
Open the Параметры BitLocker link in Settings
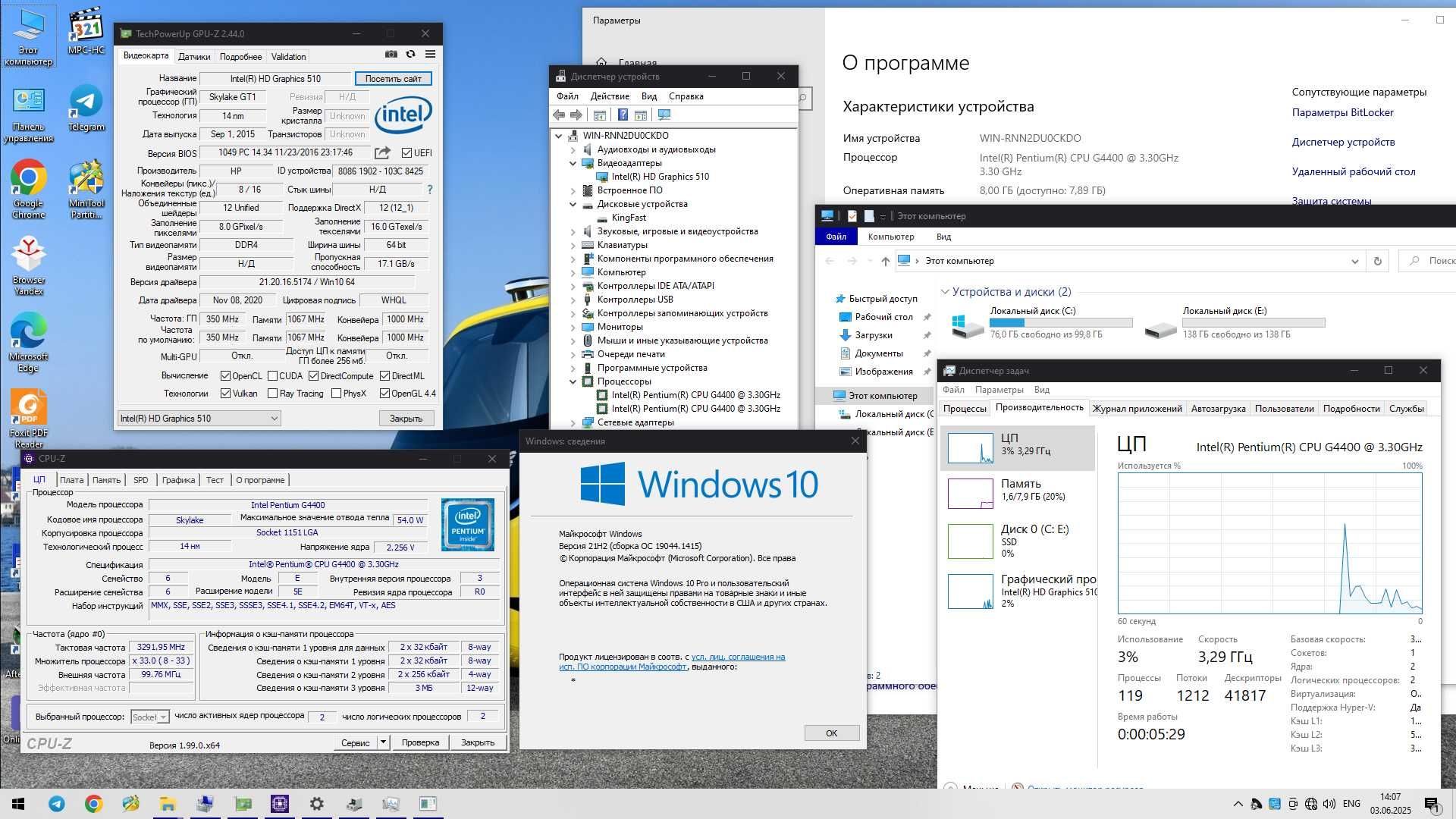coord(1342,112)
